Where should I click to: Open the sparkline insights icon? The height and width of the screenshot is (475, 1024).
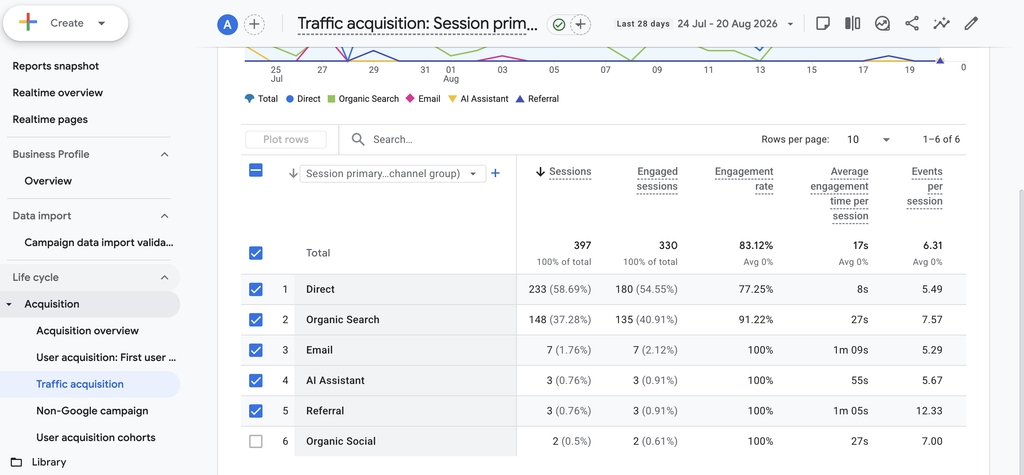[x=941, y=24]
